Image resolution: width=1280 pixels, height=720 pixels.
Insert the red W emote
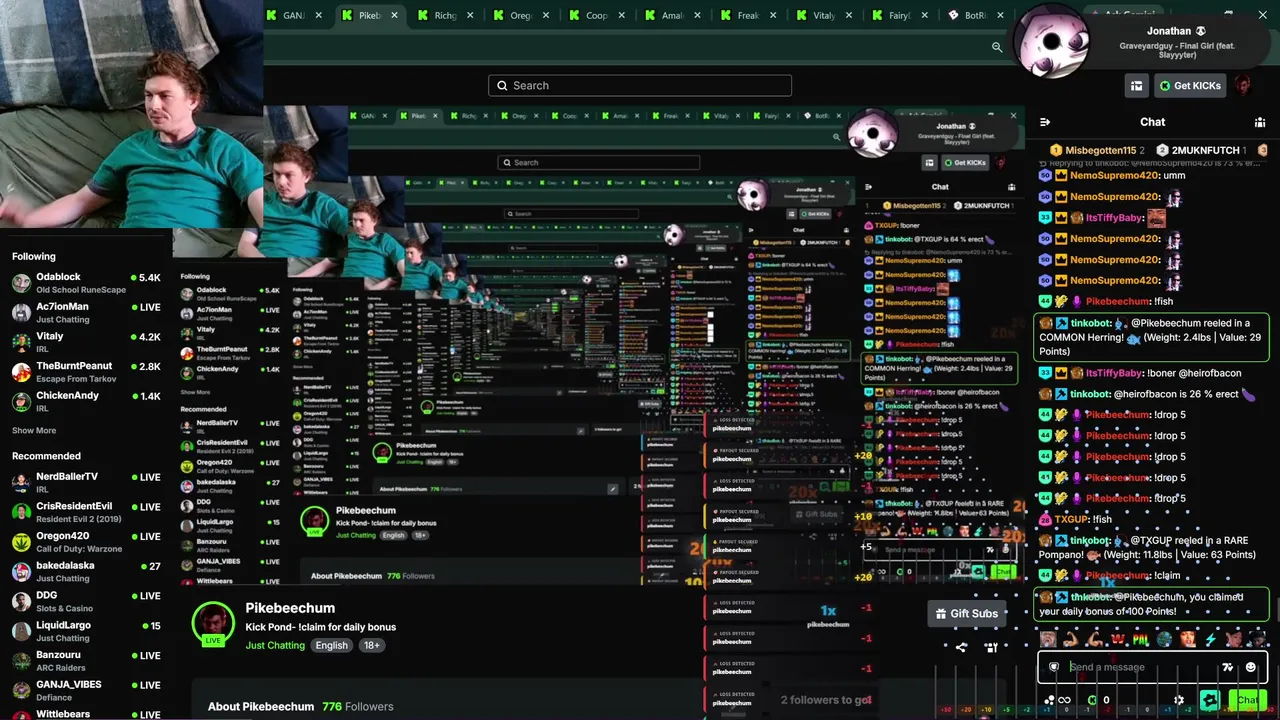pos(1118,639)
